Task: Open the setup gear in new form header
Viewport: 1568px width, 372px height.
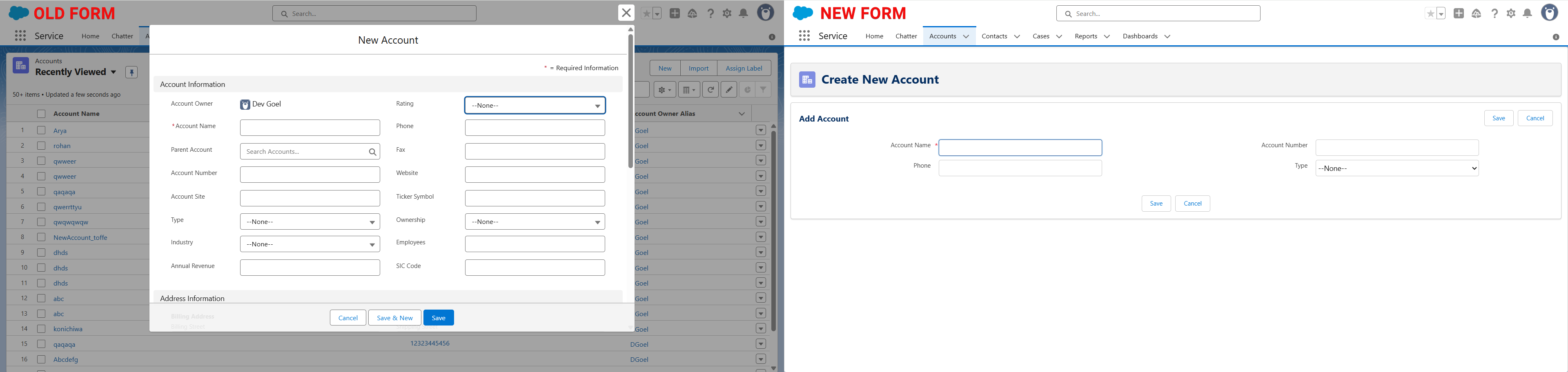Action: [x=1511, y=13]
